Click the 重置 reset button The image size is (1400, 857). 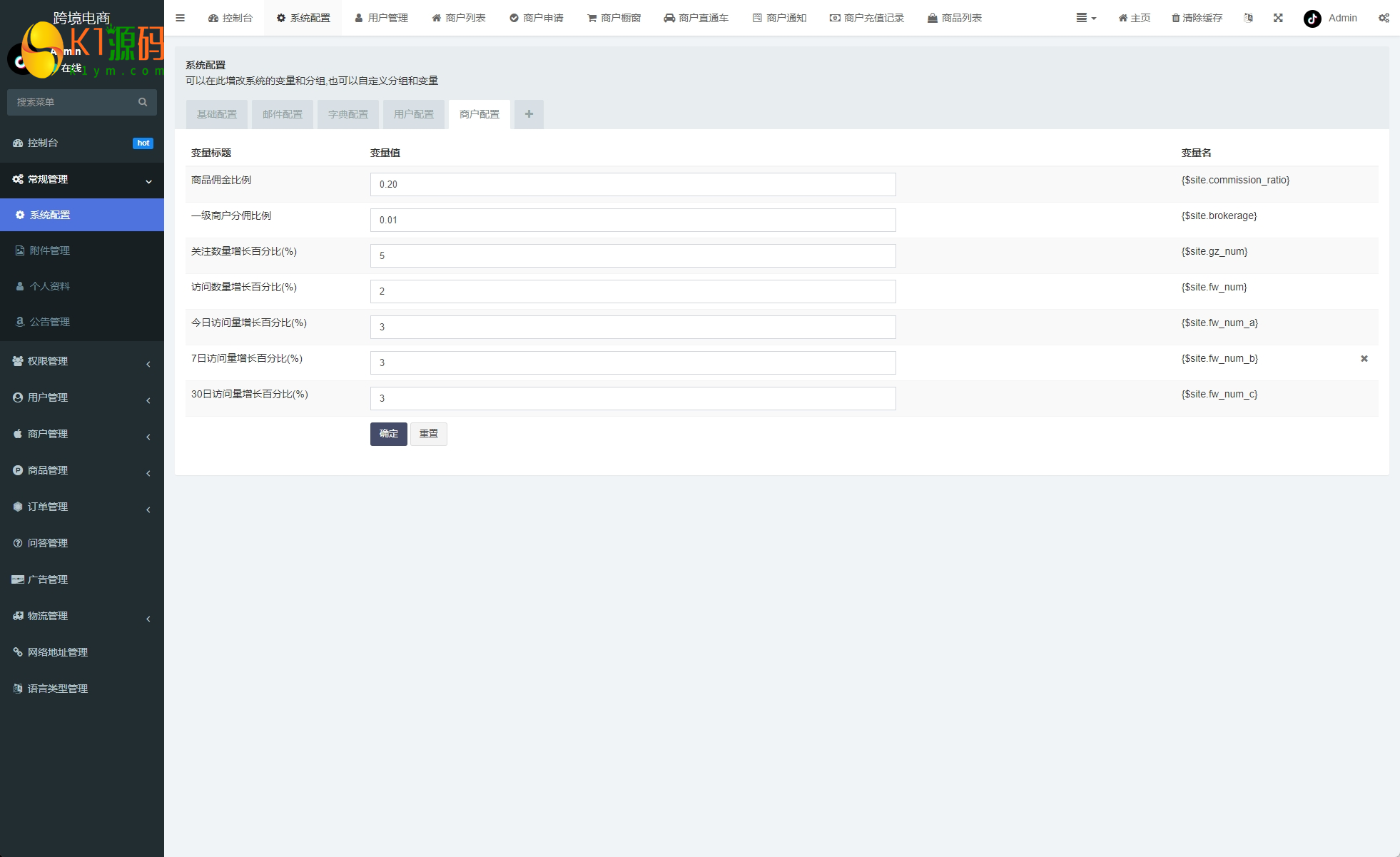point(429,434)
